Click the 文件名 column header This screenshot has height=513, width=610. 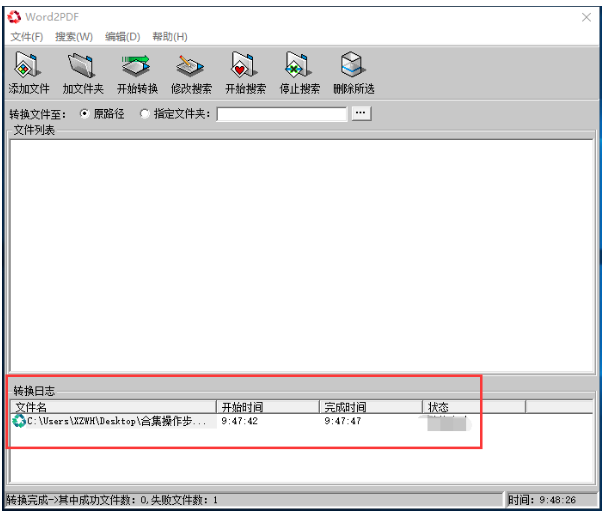click(113, 407)
